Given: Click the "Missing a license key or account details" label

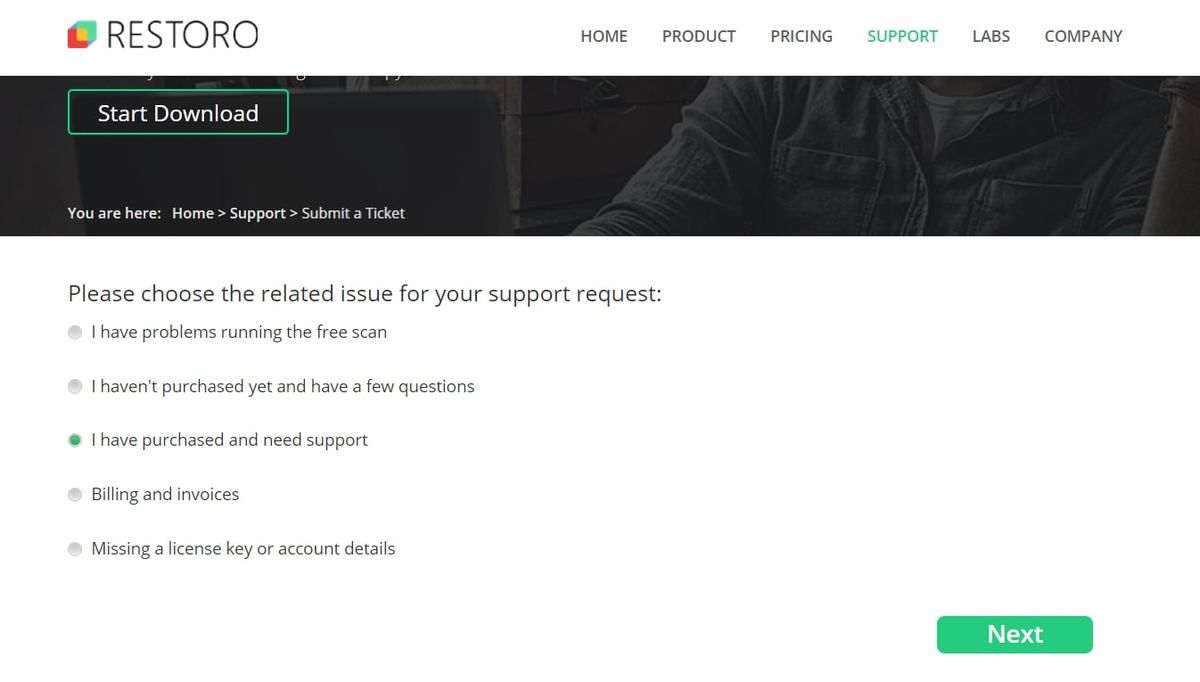Looking at the screenshot, I should pyautogui.click(x=243, y=548).
